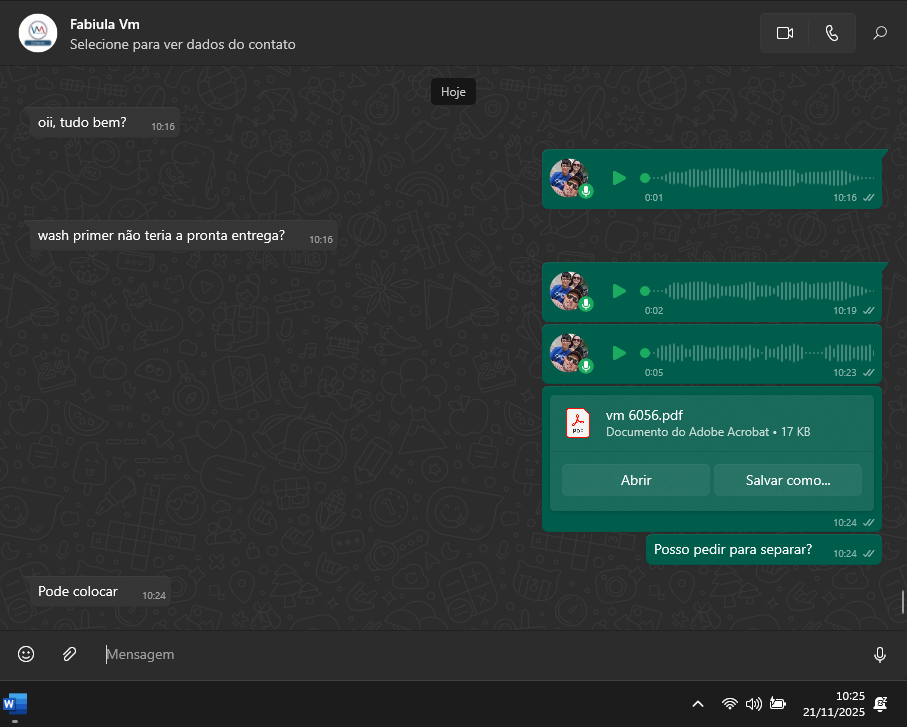This screenshot has width=907, height=727.
Task: Play the 0:01 voice message
Action: pyautogui.click(x=619, y=178)
